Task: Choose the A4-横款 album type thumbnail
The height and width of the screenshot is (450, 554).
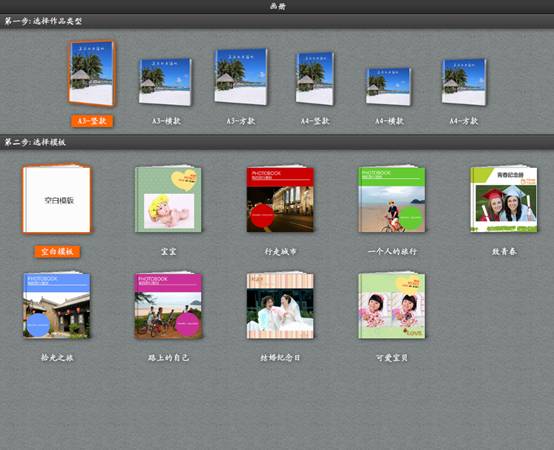Action: tap(389, 86)
